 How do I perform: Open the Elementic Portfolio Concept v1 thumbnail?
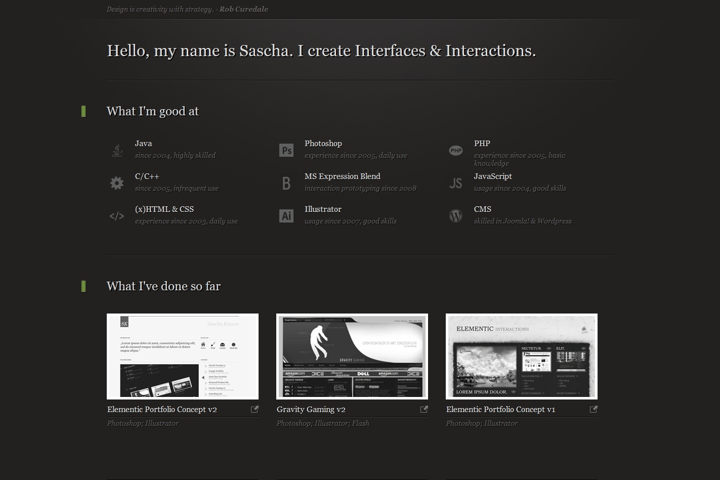[522, 356]
